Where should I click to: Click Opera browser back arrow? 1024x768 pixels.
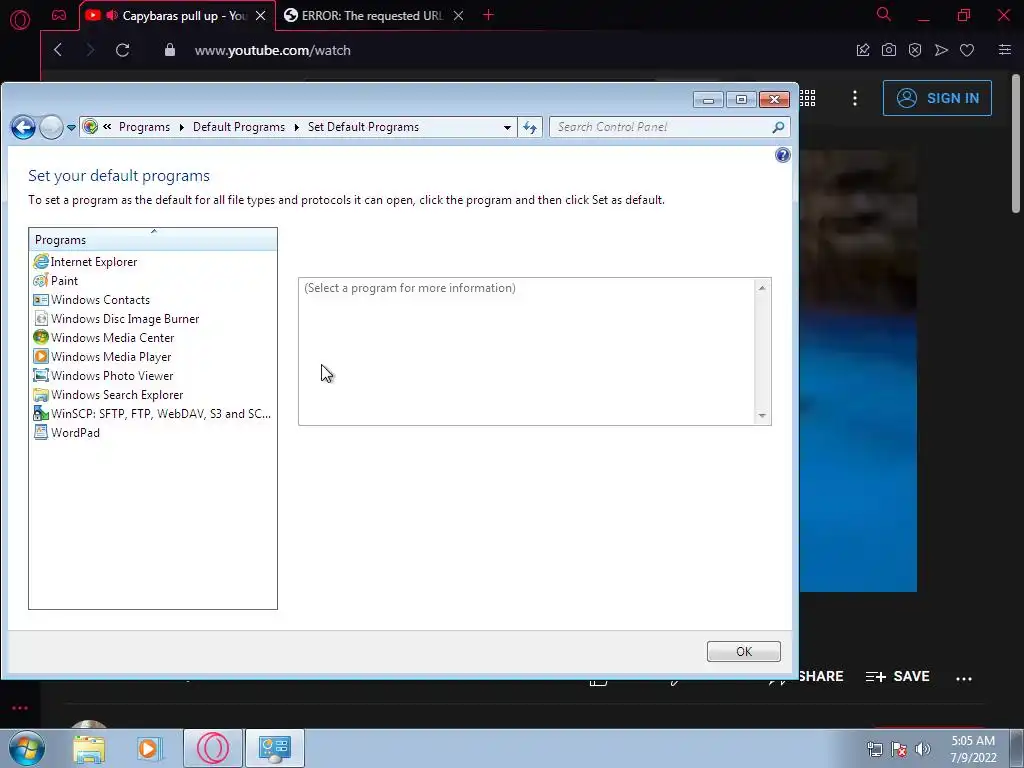pos(58,50)
